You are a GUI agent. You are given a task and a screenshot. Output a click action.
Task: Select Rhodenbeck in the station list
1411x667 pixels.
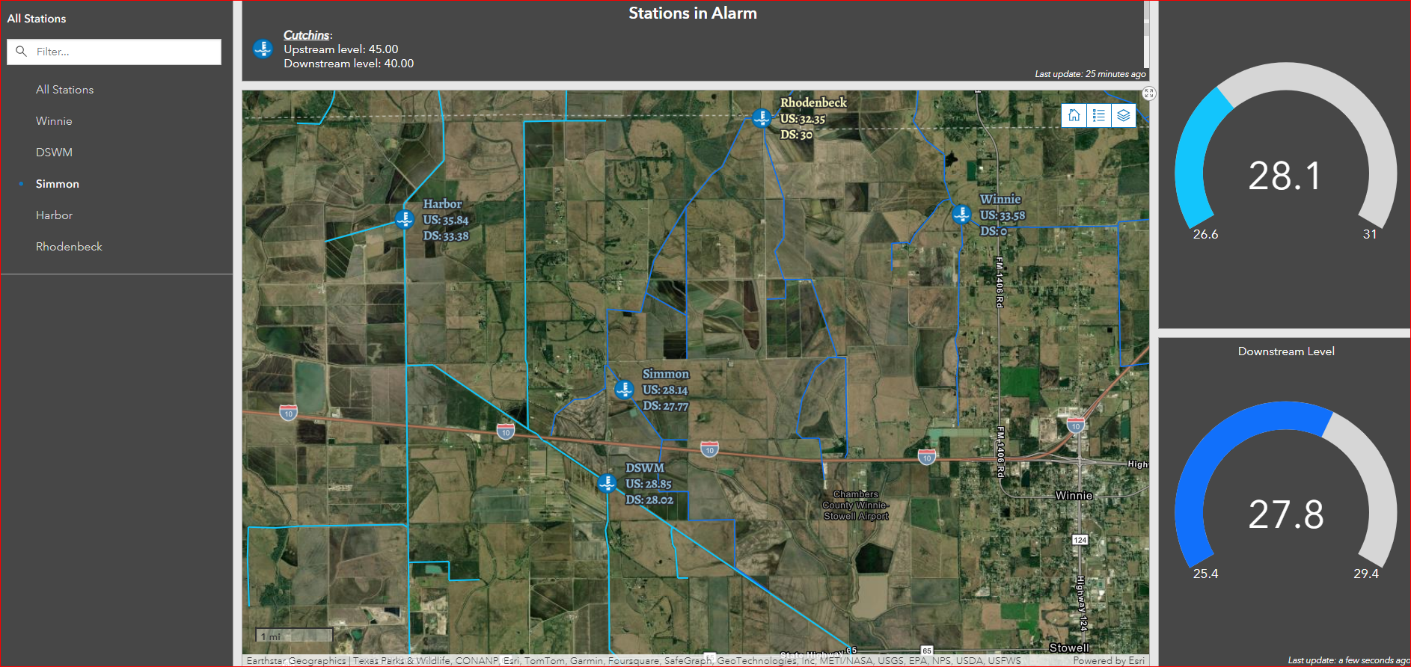pyautogui.click(x=69, y=247)
